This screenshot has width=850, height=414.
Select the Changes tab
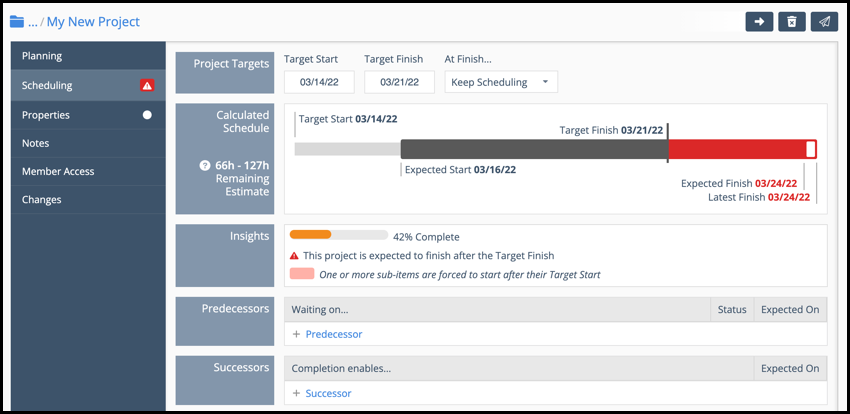pyautogui.click(x=42, y=199)
